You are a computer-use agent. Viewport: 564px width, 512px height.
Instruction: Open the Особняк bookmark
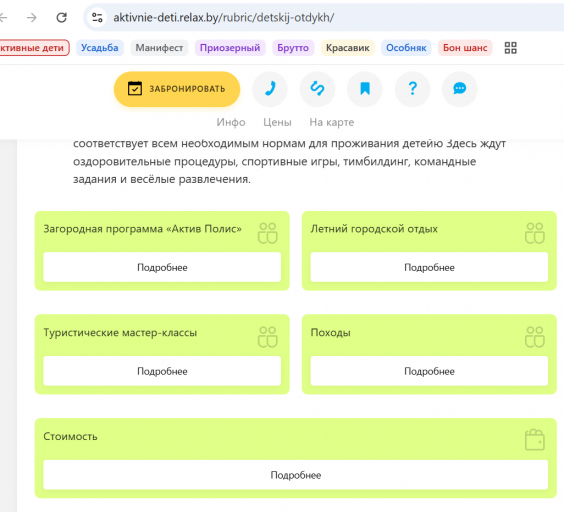pos(406,48)
